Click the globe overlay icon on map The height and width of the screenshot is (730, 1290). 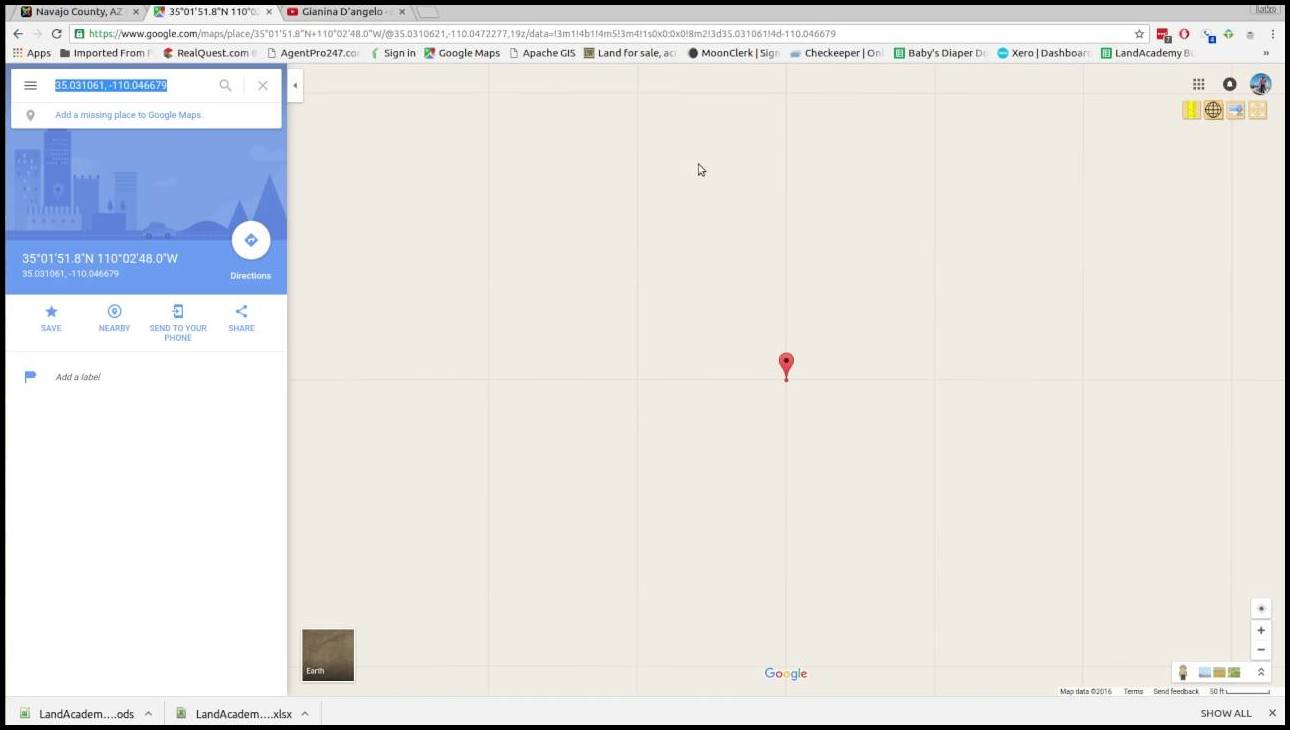(1213, 110)
